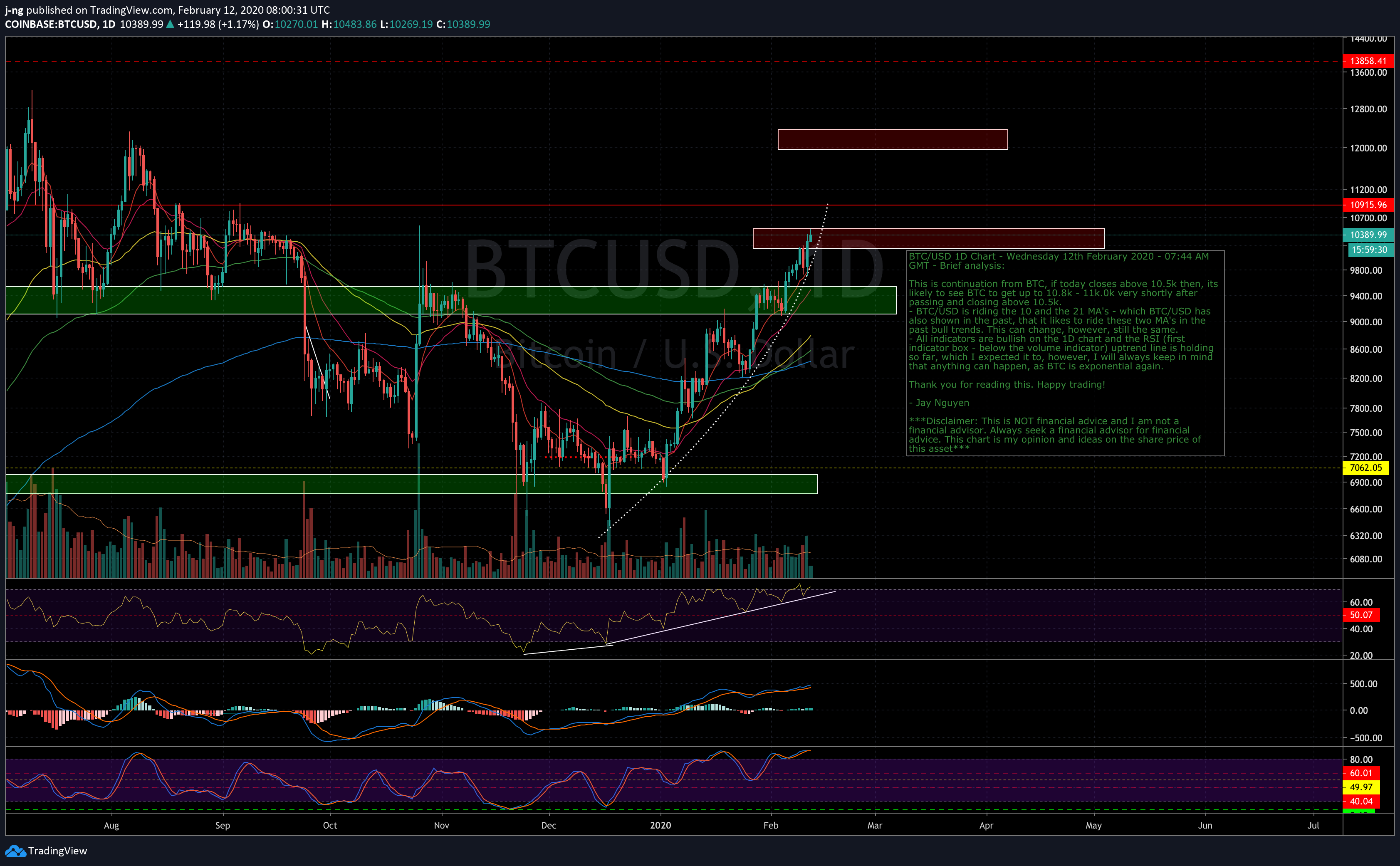Click the '***Disclaimer' paragraph in the note
Image resolution: width=1400 pixels, height=866 pixels.
pos(1055,435)
